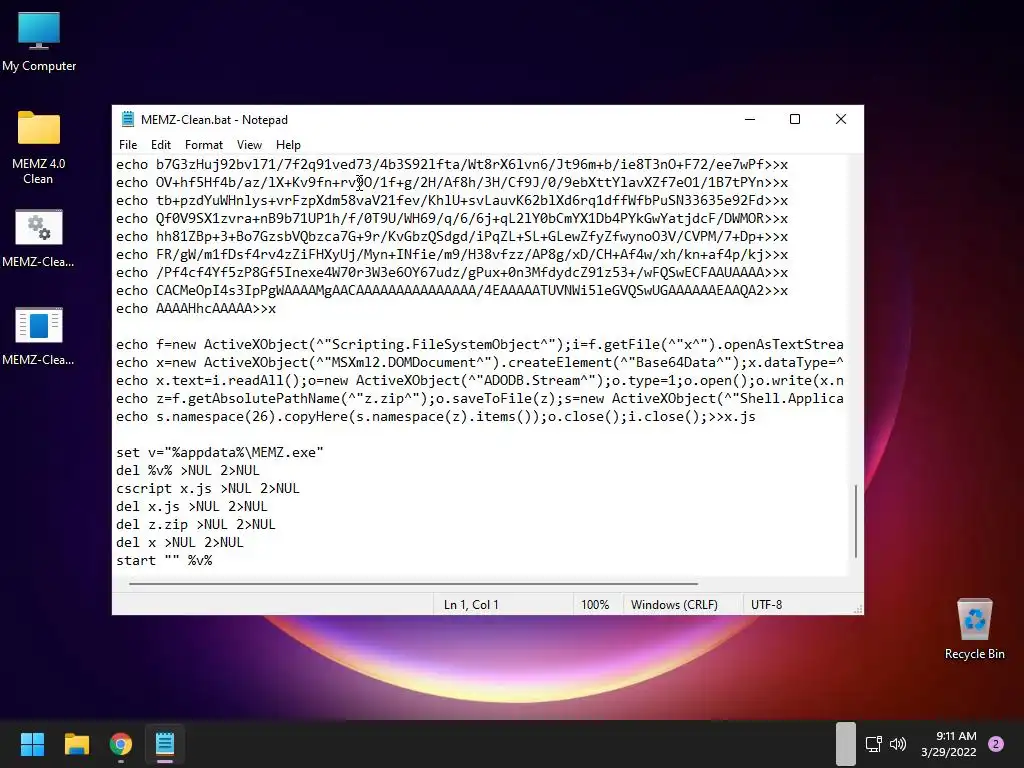Minimize the Notepad window
The image size is (1024, 768).
(750, 120)
